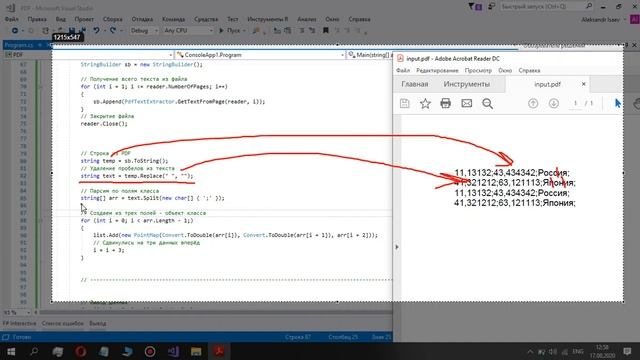Image resolution: width=640 pixels, height=360 pixels.
Task: Click the star bookmark icon in Acrobat
Action: click(425, 103)
